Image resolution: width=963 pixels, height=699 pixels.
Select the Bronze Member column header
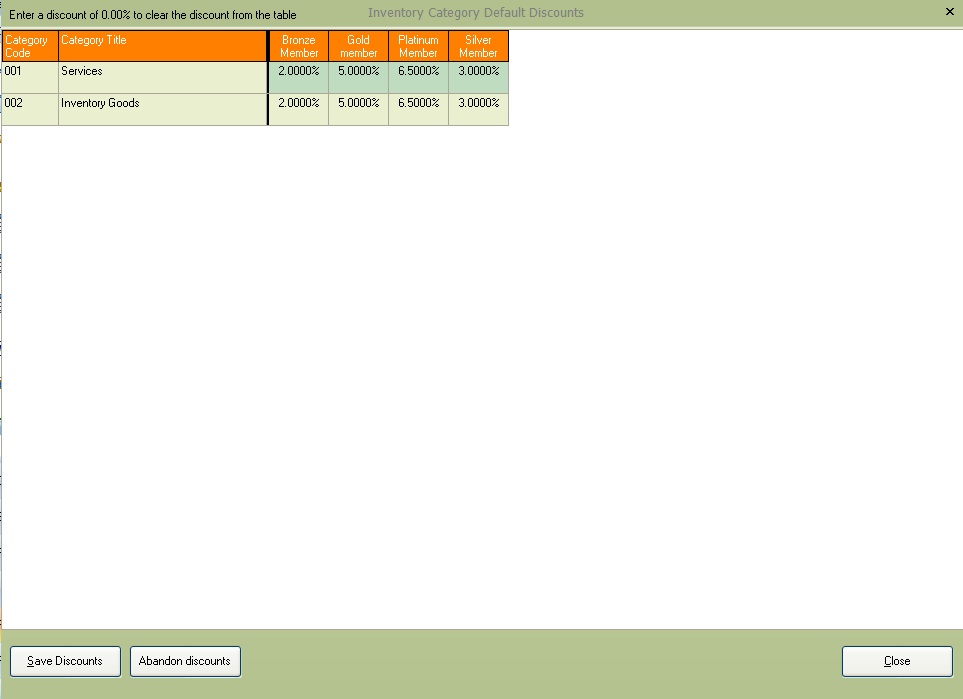tap(299, 46)
